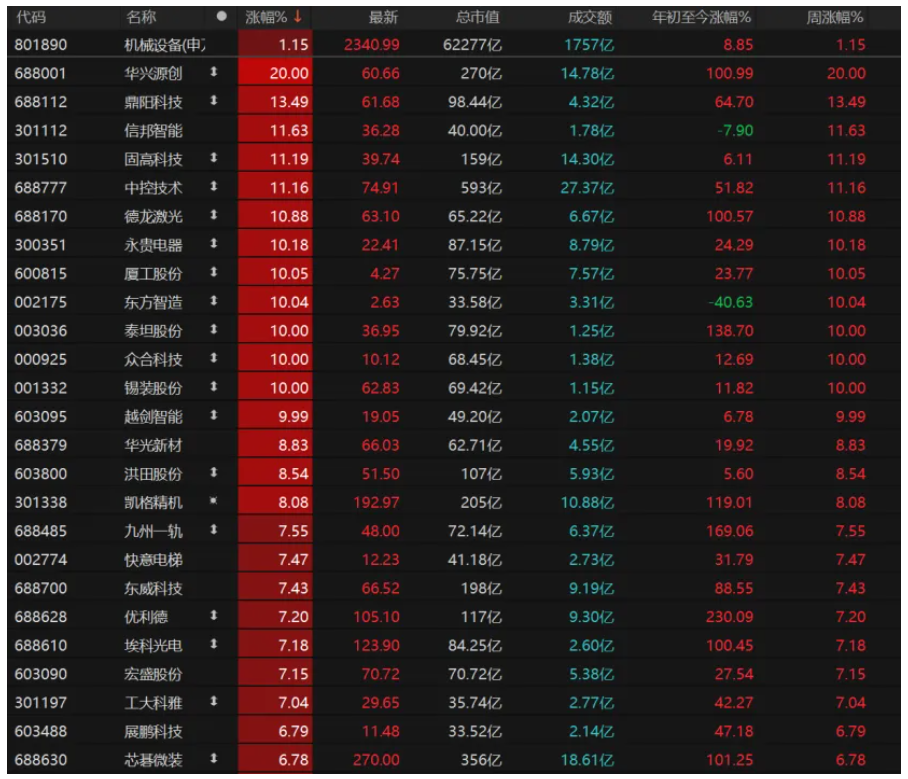
Task: Click the 最新 price column header
Action: tap(384, 18)
